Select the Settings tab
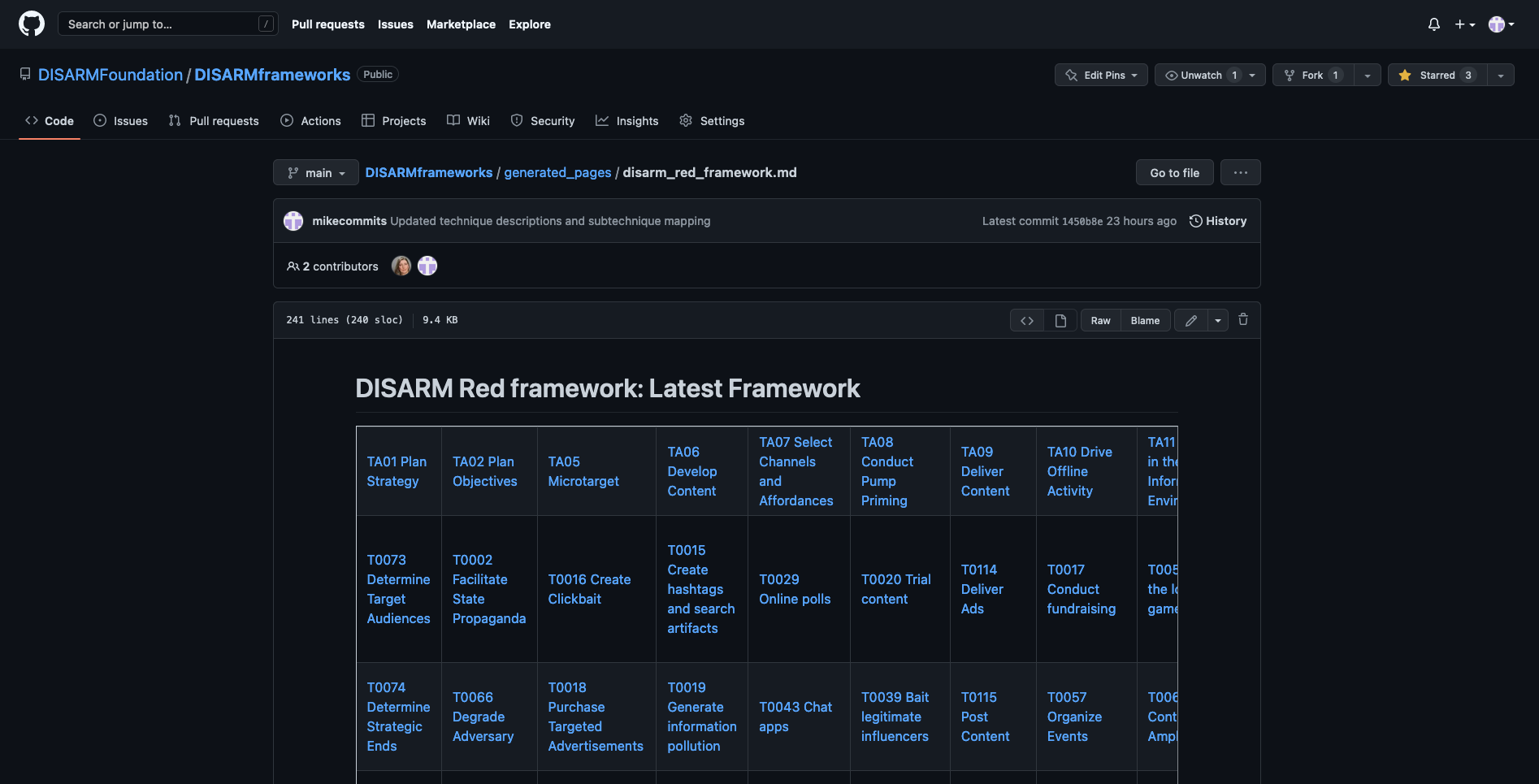Image resolution: width=1539 pixels, height=784 pixels. coord(712,120)
